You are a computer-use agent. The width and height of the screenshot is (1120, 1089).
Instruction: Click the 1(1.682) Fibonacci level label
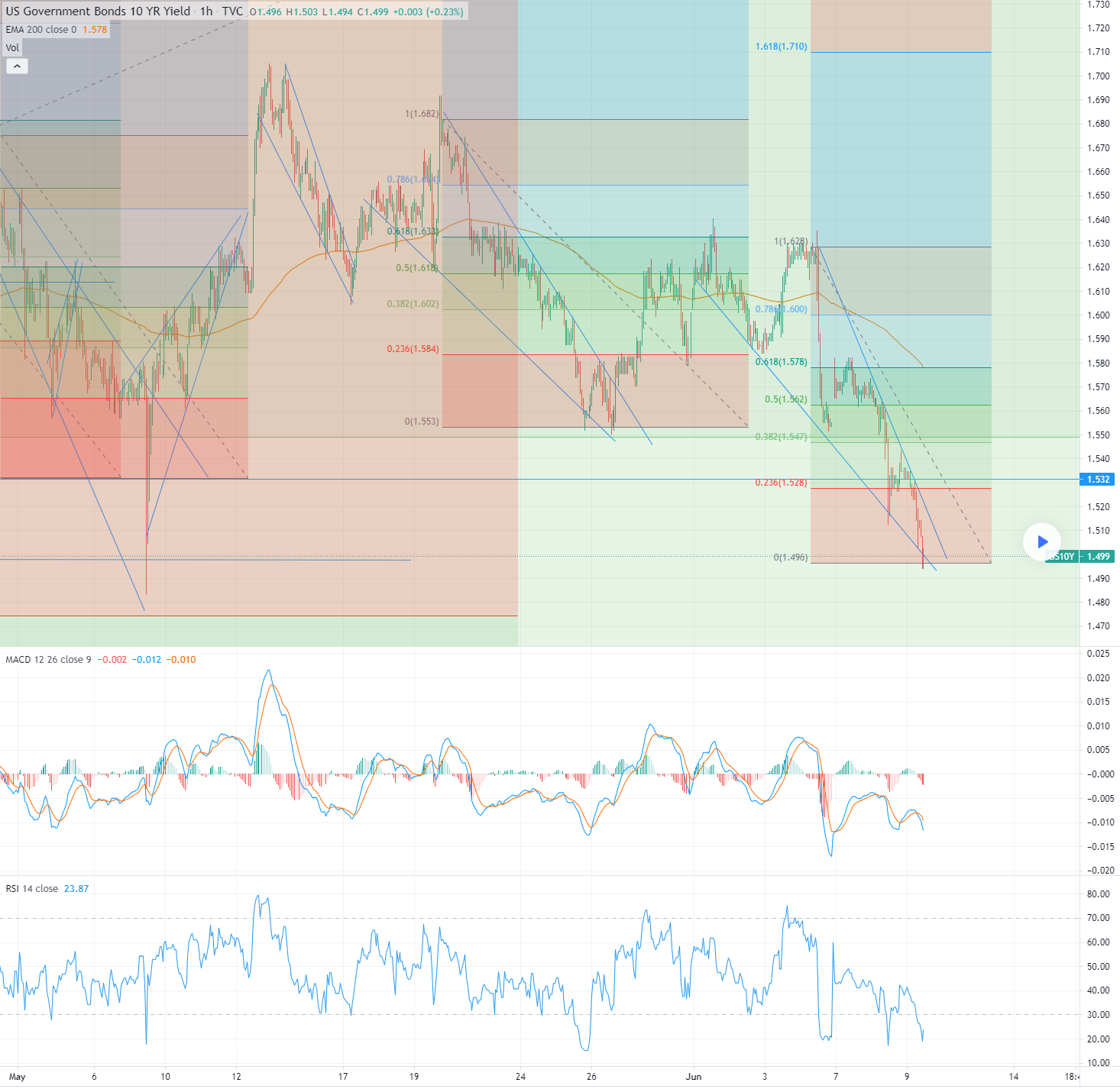[x=422, y=114]
